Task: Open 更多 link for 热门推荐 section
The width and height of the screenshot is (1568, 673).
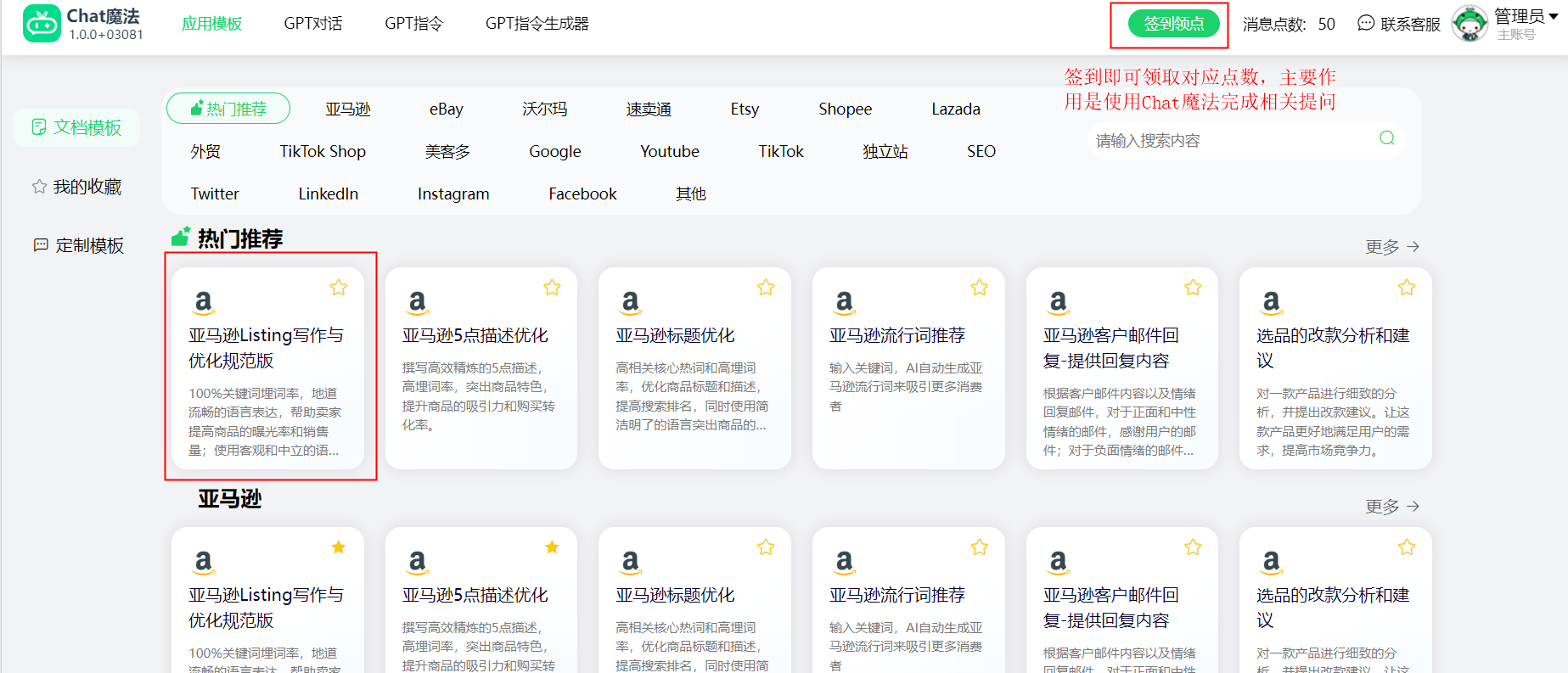Action: [1392, 247]
